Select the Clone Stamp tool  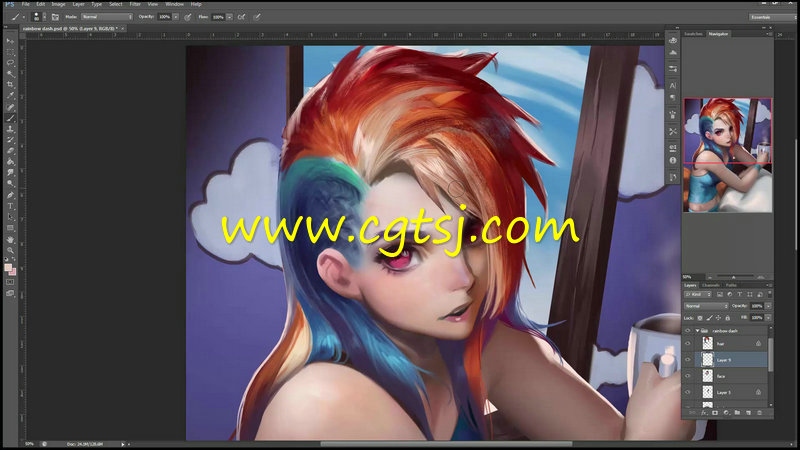(x=10, y=130)
